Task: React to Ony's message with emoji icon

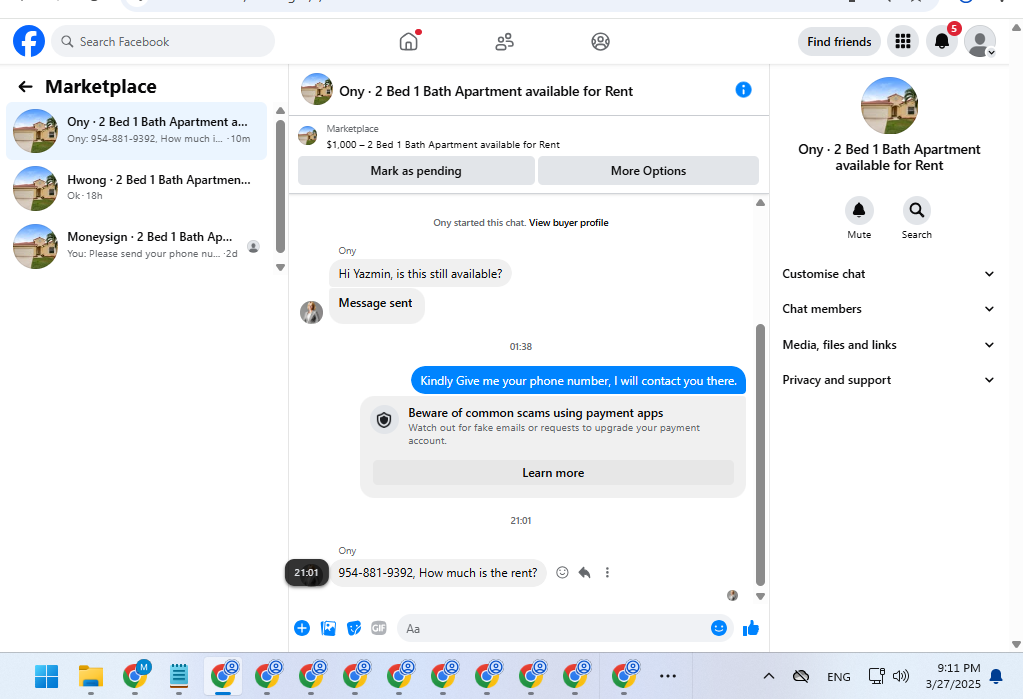Action: (x=562, y=572)
